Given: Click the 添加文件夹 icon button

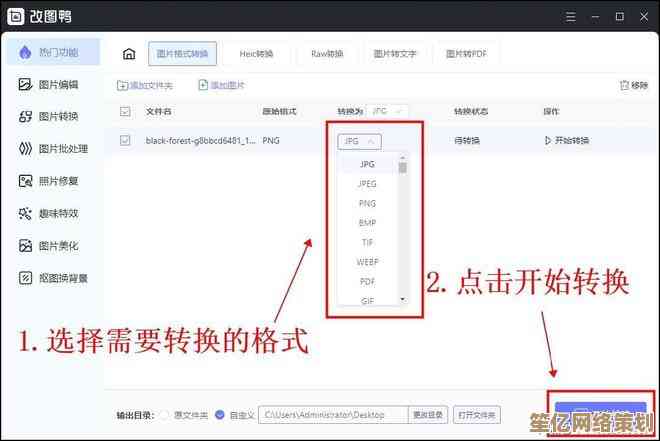Looking at the screenshot, I should pos(123,86).
